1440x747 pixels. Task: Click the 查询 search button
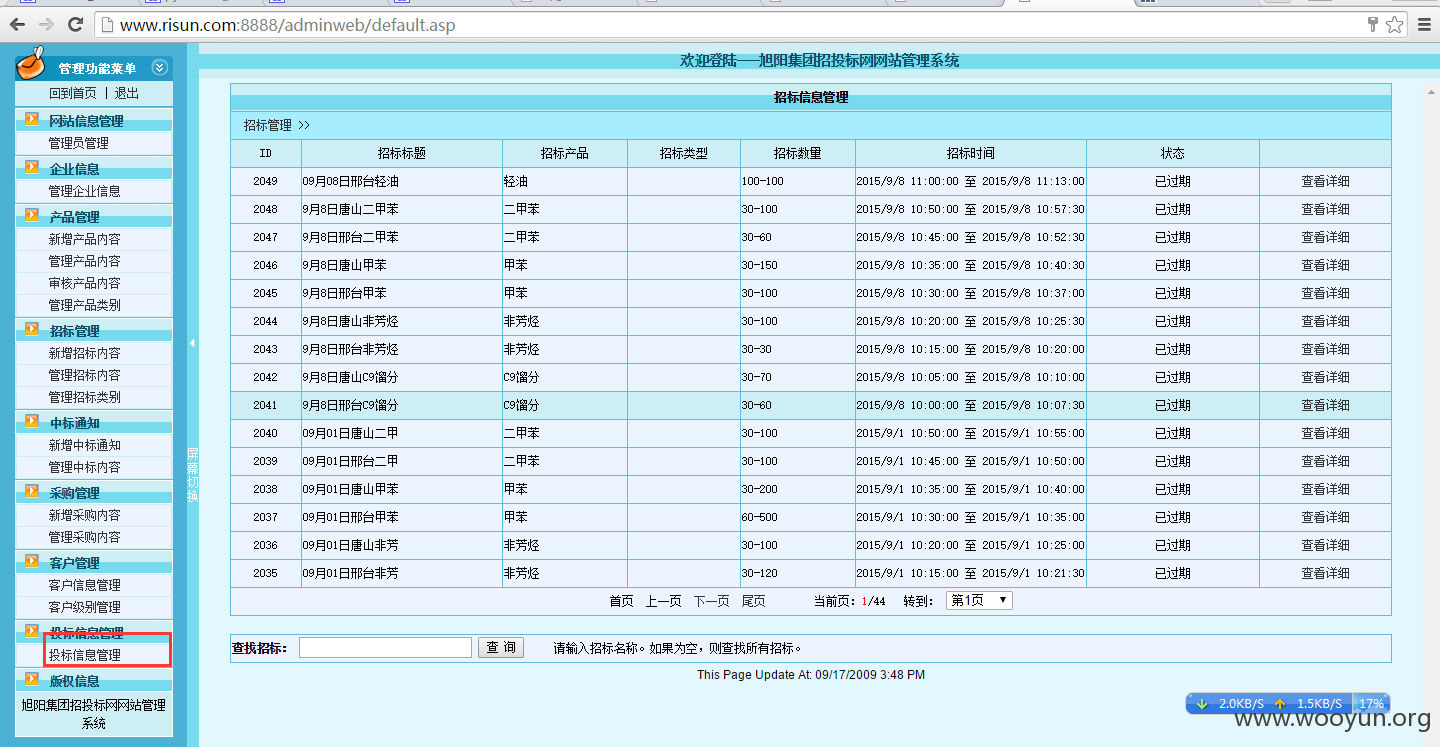[x=501, y=648]
